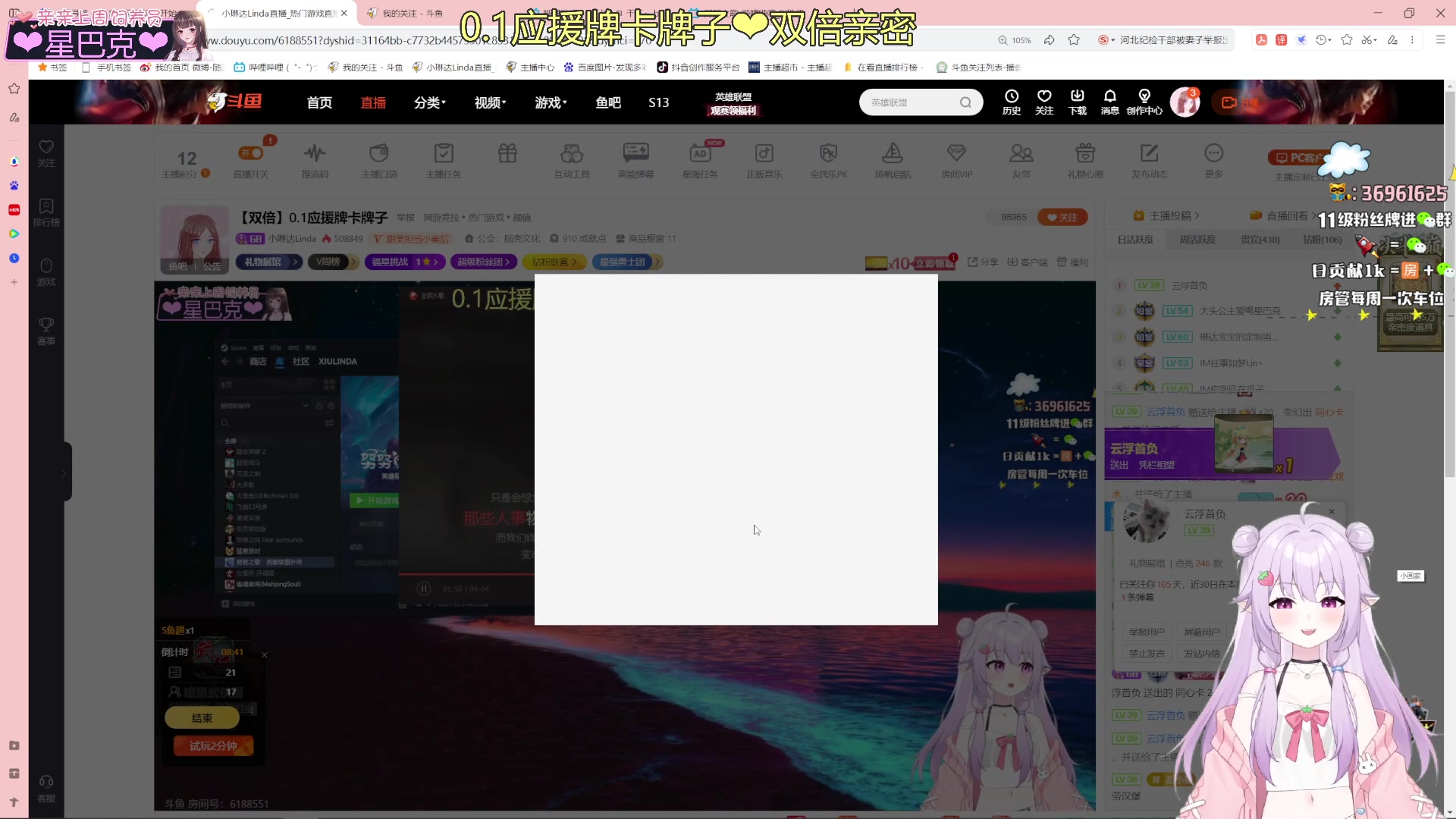Screen dimensions: 1456x819
Task: Expand the 礼物展馆 badge
Action: click(x=268, y=262)
